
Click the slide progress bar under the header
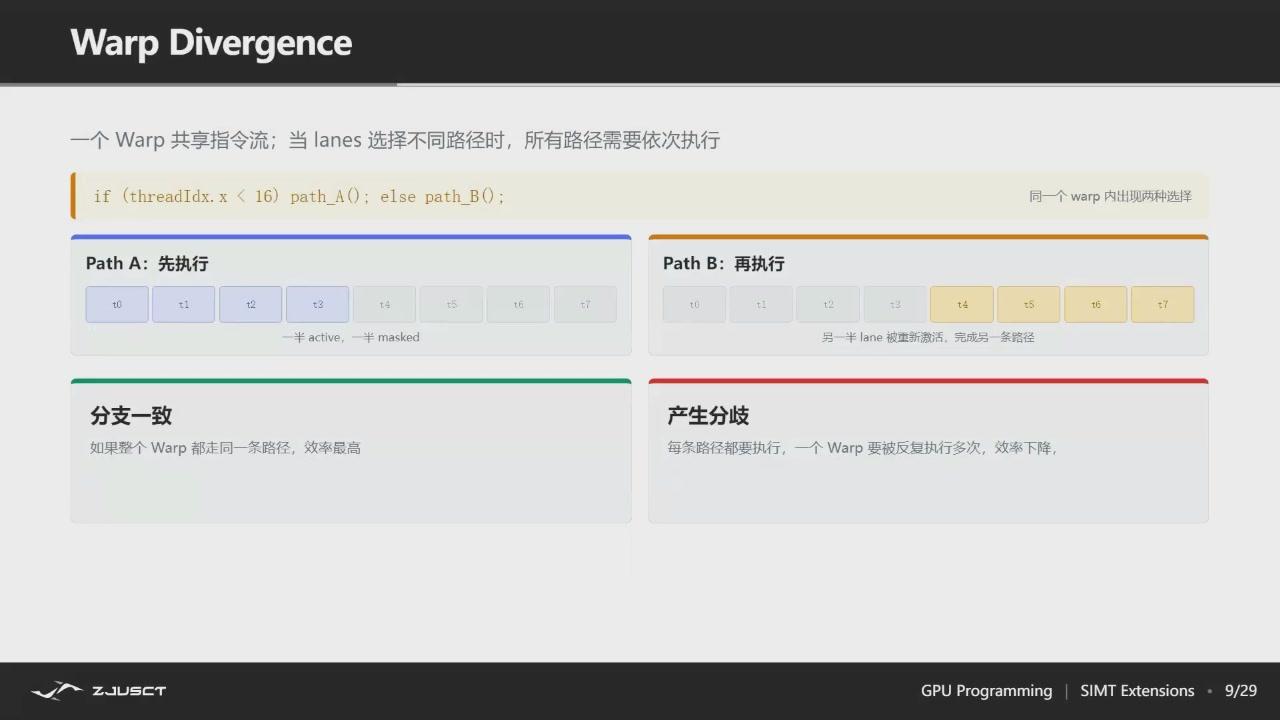click(x=640, y=84)
